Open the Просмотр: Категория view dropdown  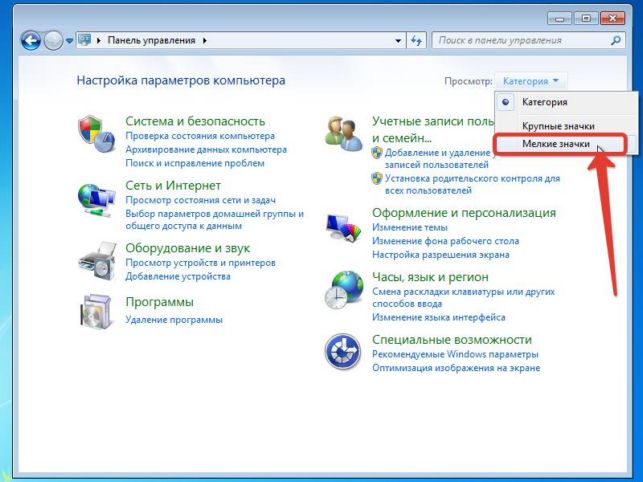(531, 81)
